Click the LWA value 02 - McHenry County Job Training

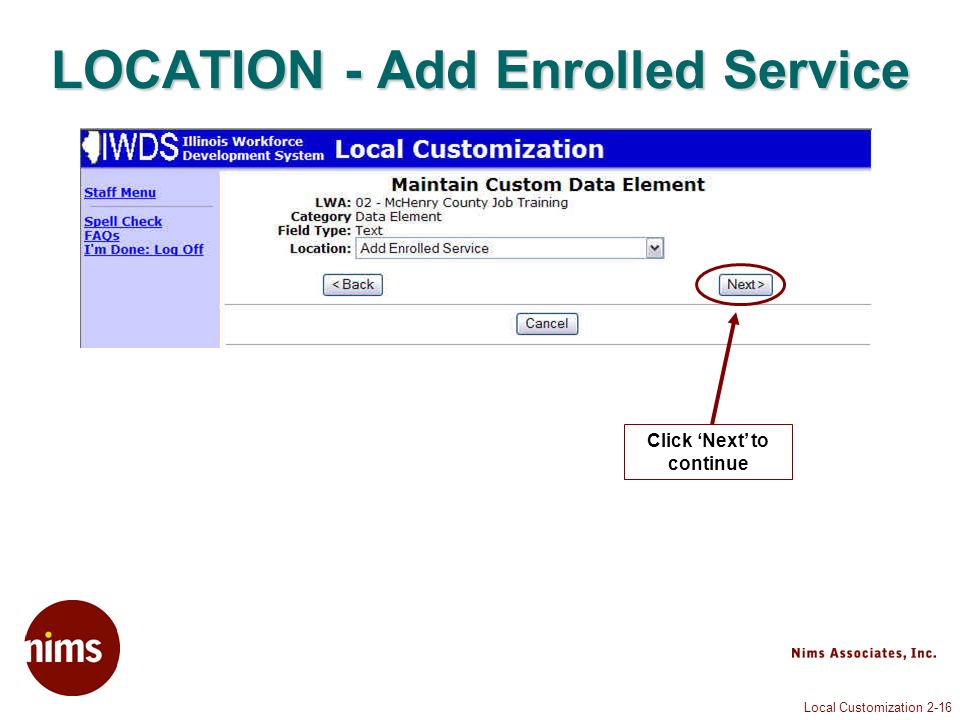click(x=461, y=203)
